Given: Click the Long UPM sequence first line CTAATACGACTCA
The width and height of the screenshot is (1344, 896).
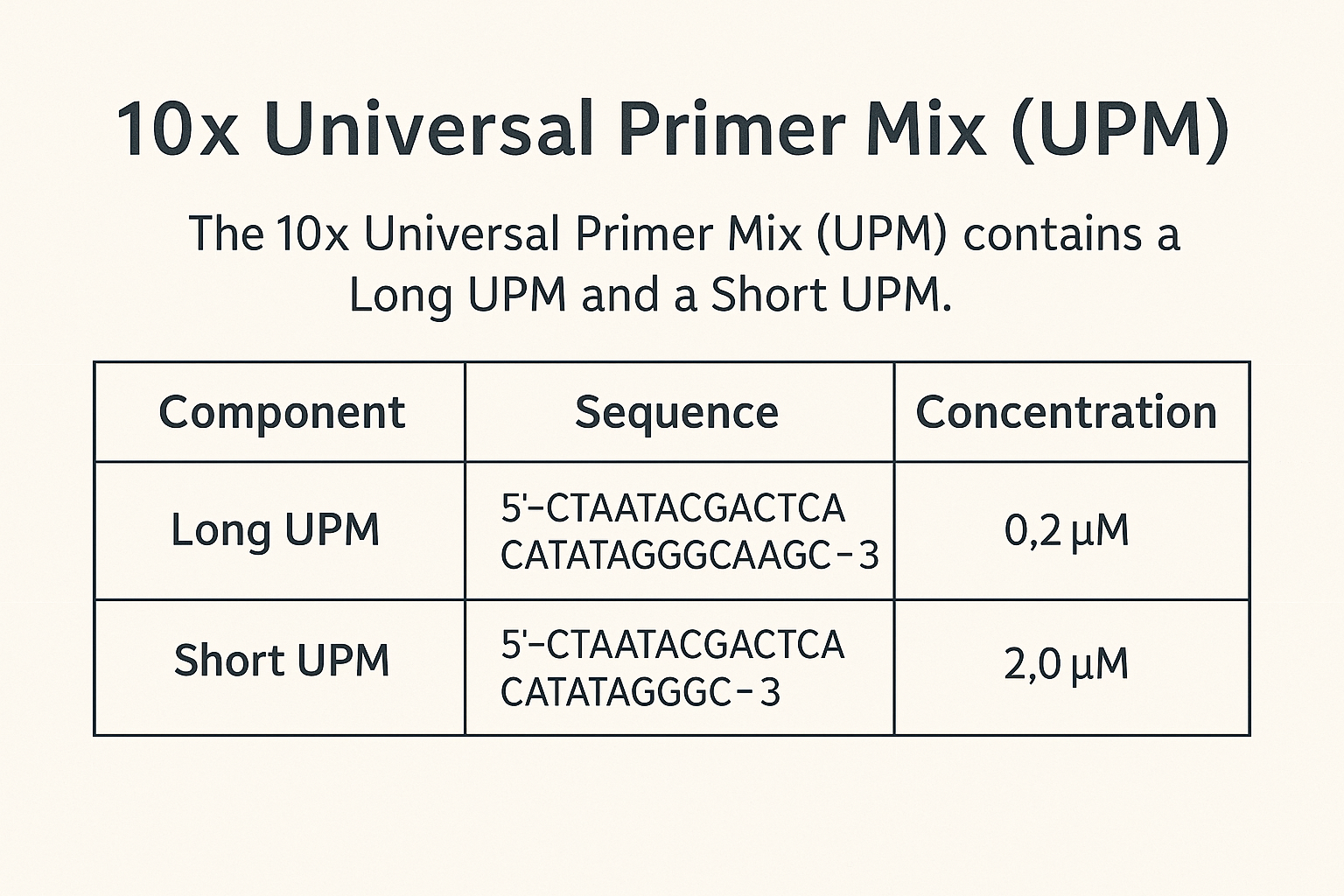Looking at the screenshot, I should coord(673,508).
